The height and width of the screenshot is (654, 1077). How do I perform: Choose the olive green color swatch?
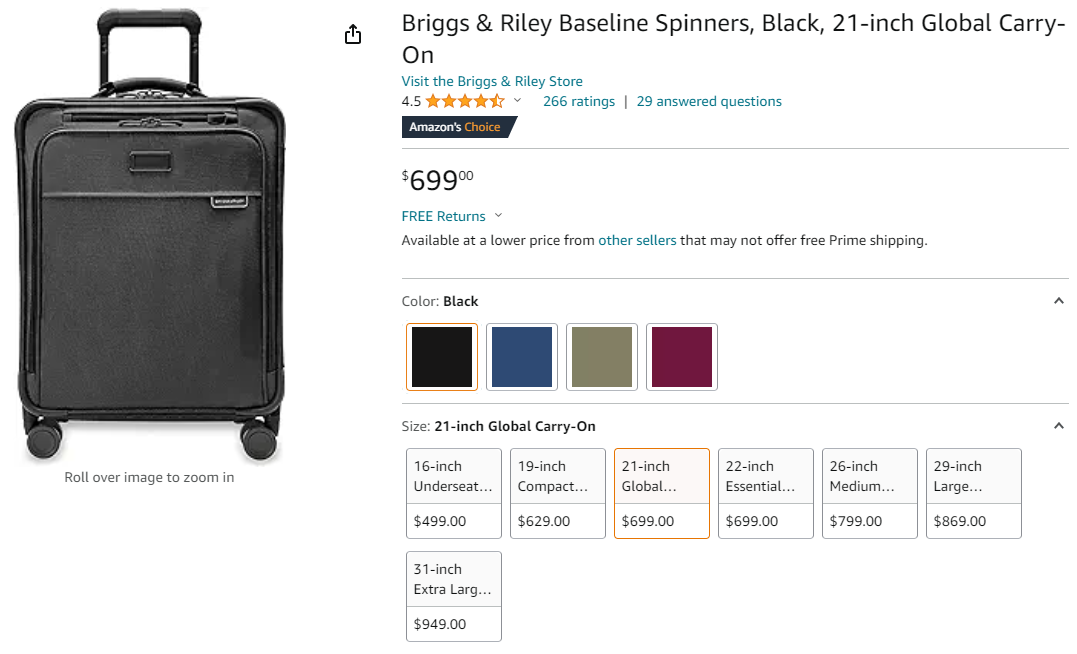(602, 357)
